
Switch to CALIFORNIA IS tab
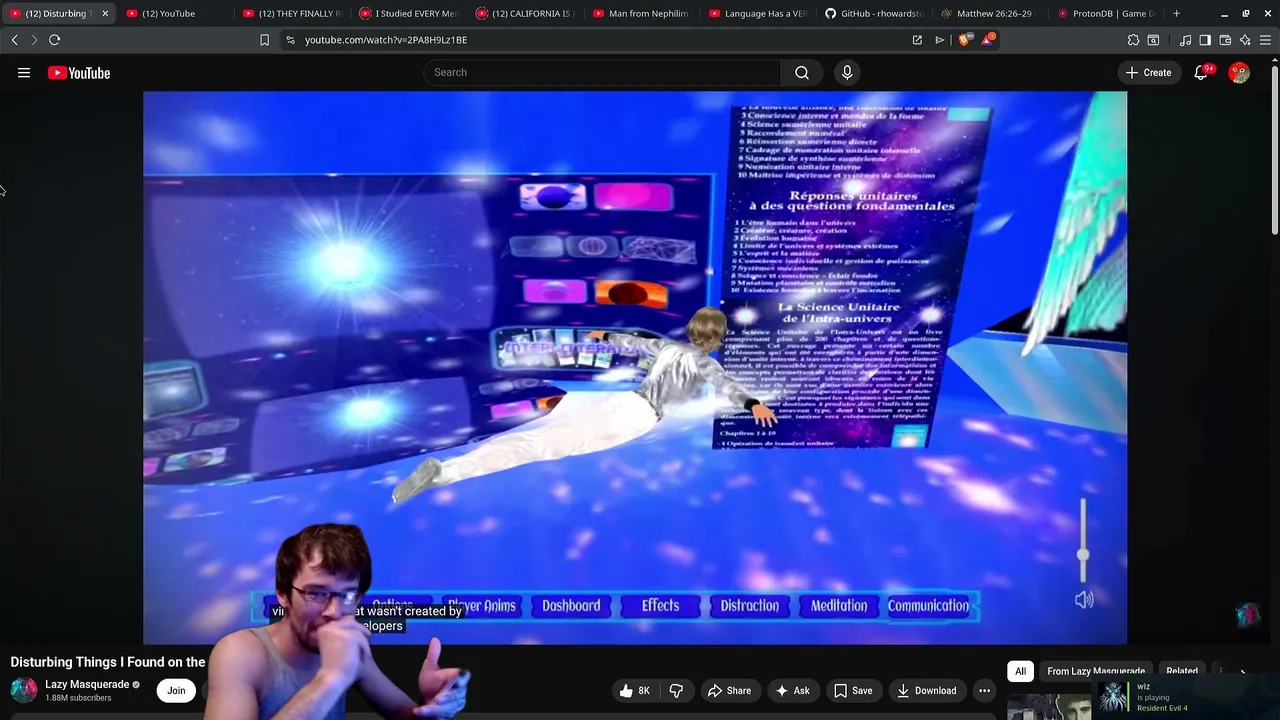pyautogui.click(x=525, y=13)
